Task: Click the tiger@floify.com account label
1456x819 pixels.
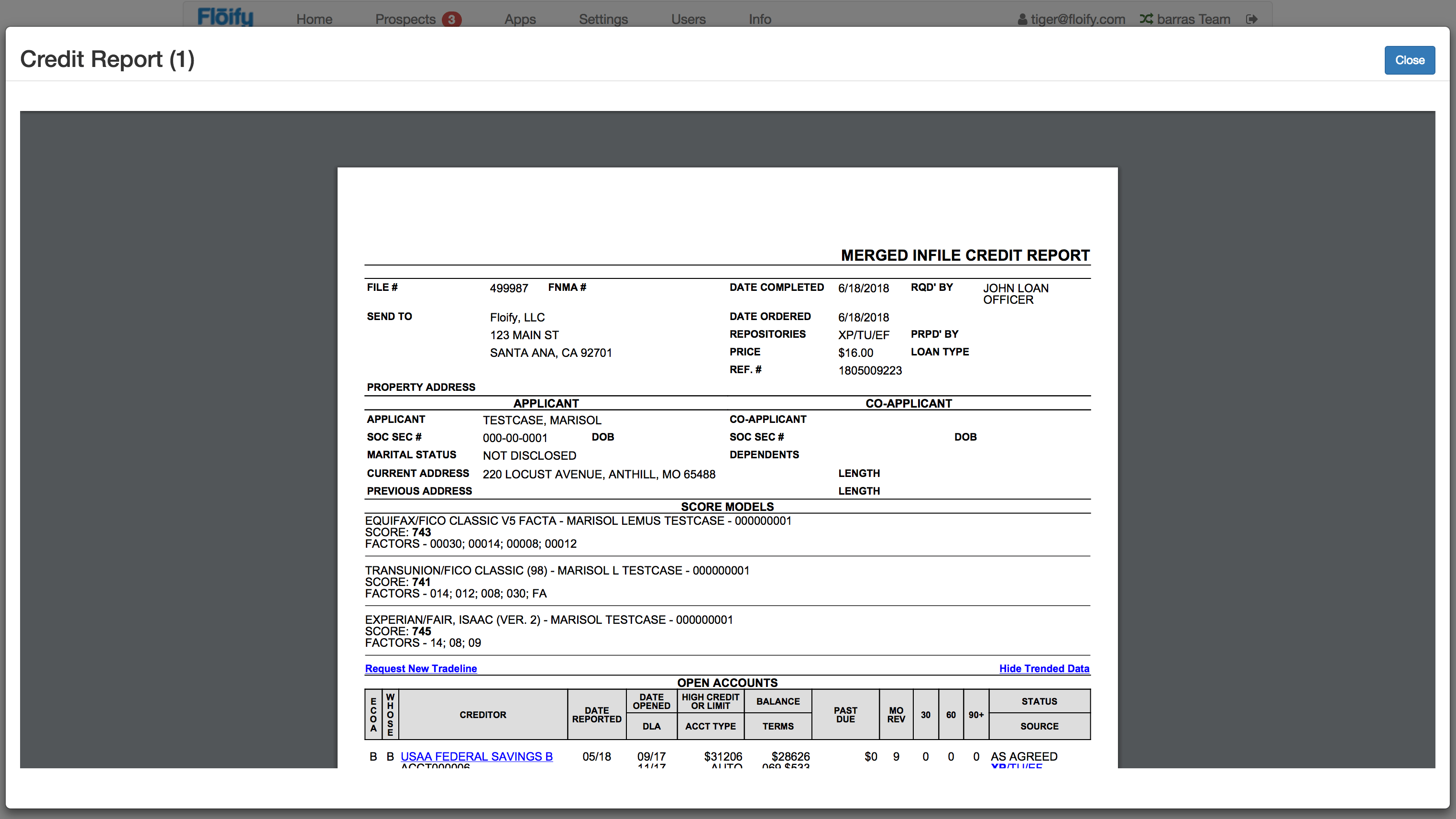Action: 1077,20
